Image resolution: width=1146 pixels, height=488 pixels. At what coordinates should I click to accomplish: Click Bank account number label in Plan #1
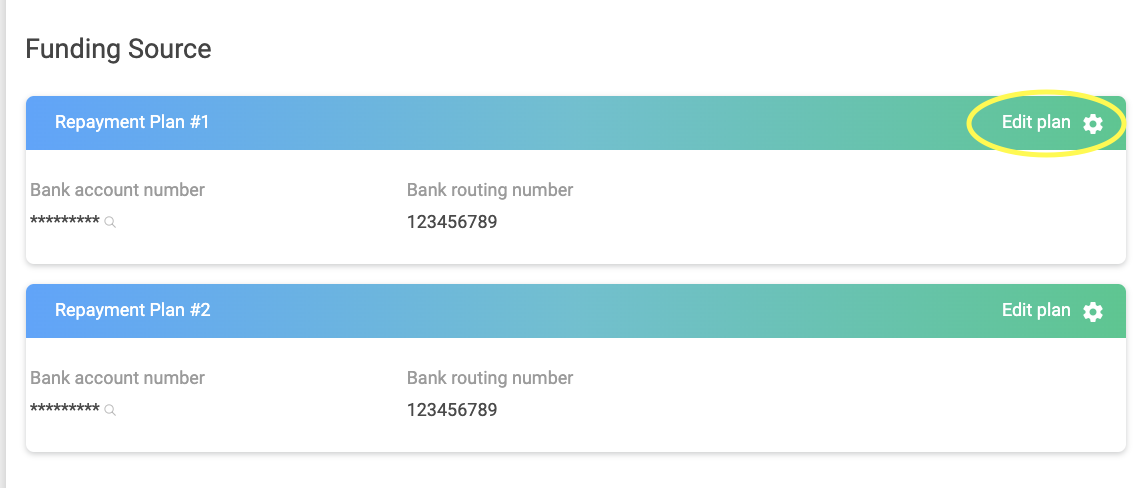tap(117, 190)
